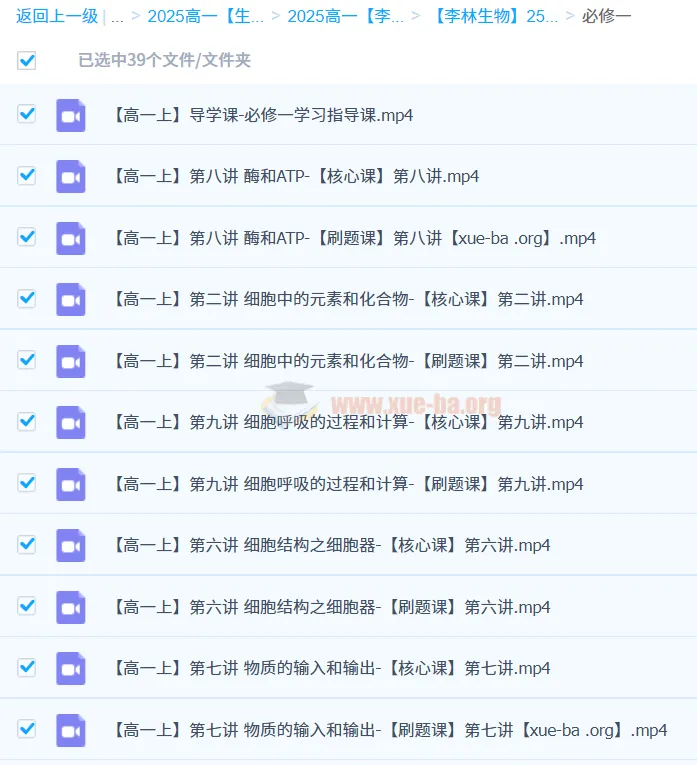Toggle checkbox for 第七讲 物质的输入和输出 刷题课
Viewport: 697px width, 765px height.
coord(27,729)
